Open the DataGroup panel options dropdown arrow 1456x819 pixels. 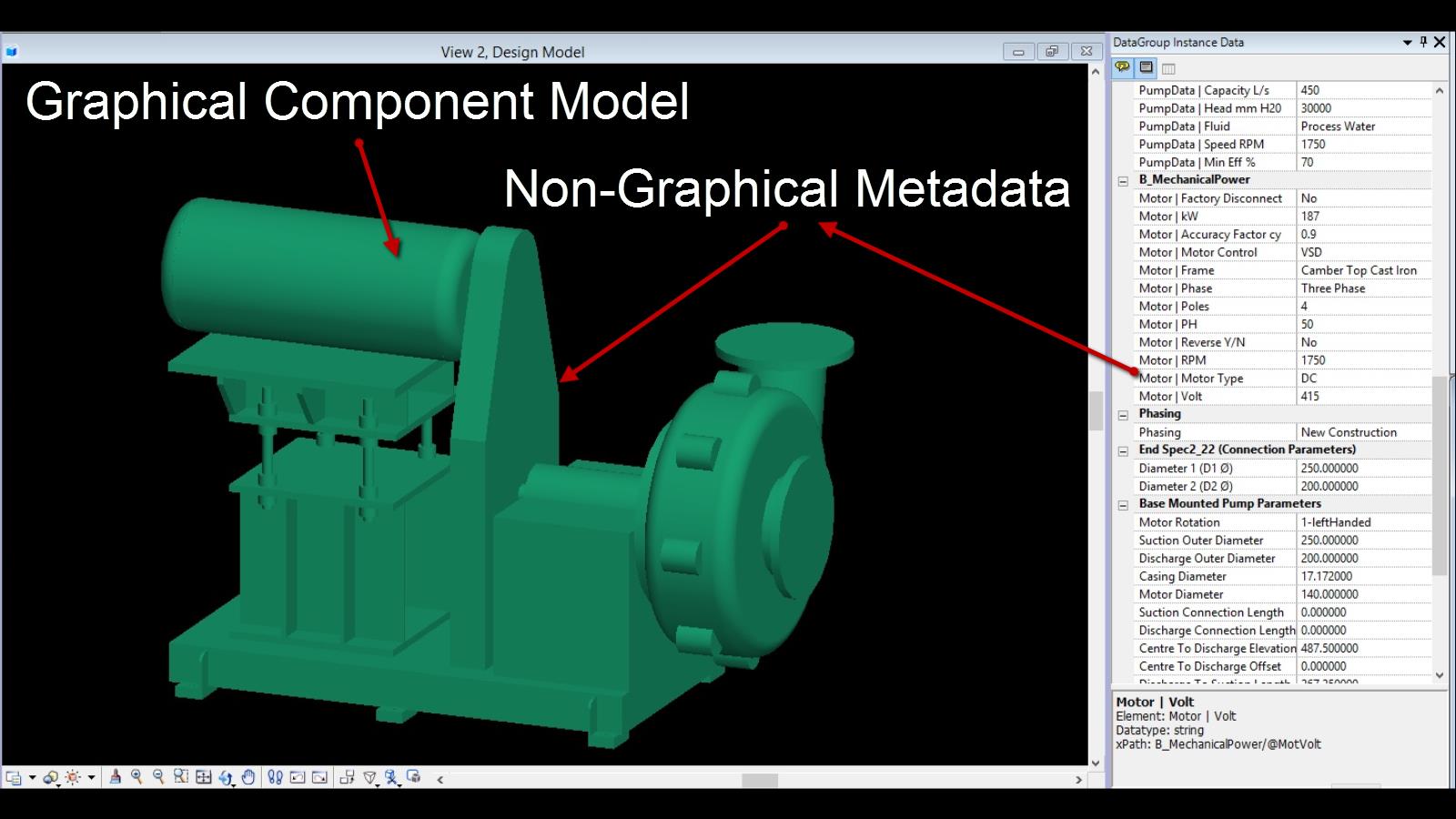tap(1407, 42)
